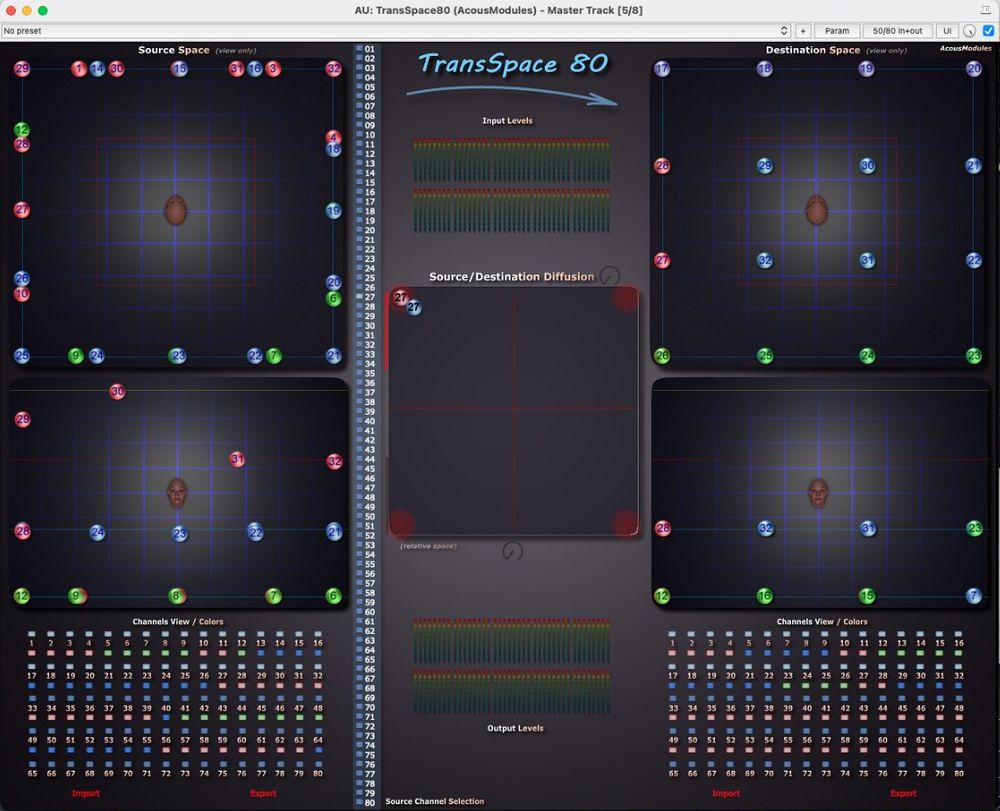Select red speaker ball 1 in Source Space

click(x=79, y=68)
